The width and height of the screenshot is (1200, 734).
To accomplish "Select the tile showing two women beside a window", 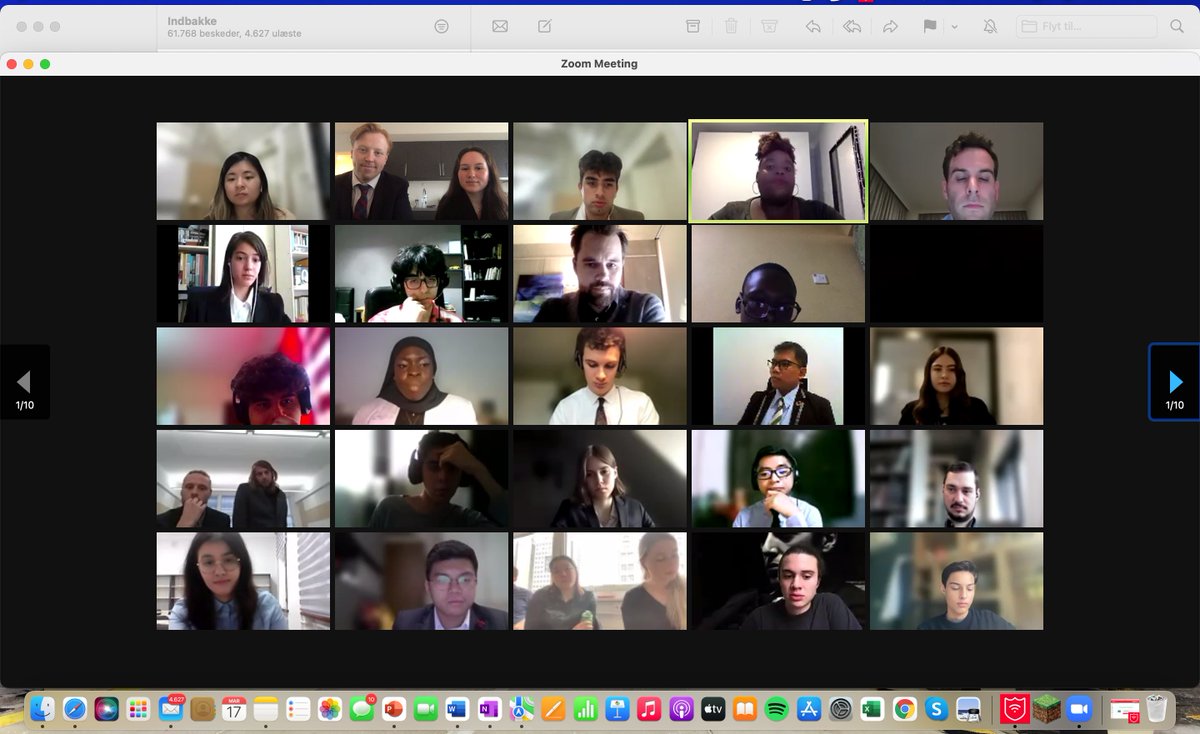I will click(600, 581).
